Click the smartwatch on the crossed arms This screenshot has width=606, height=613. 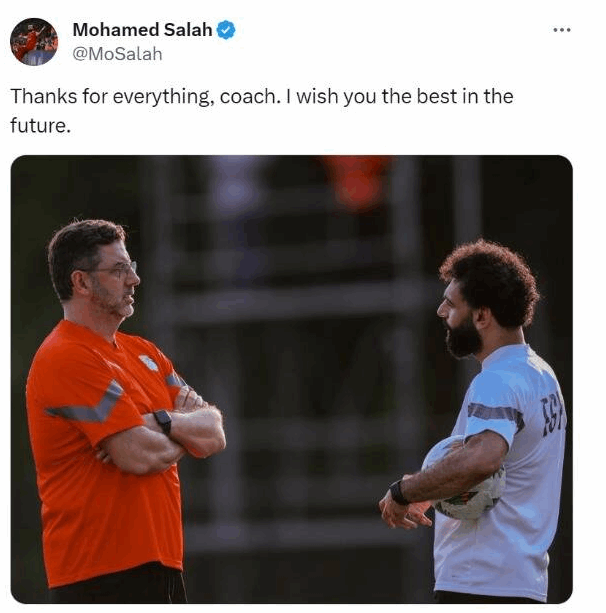tap(163, 421)
